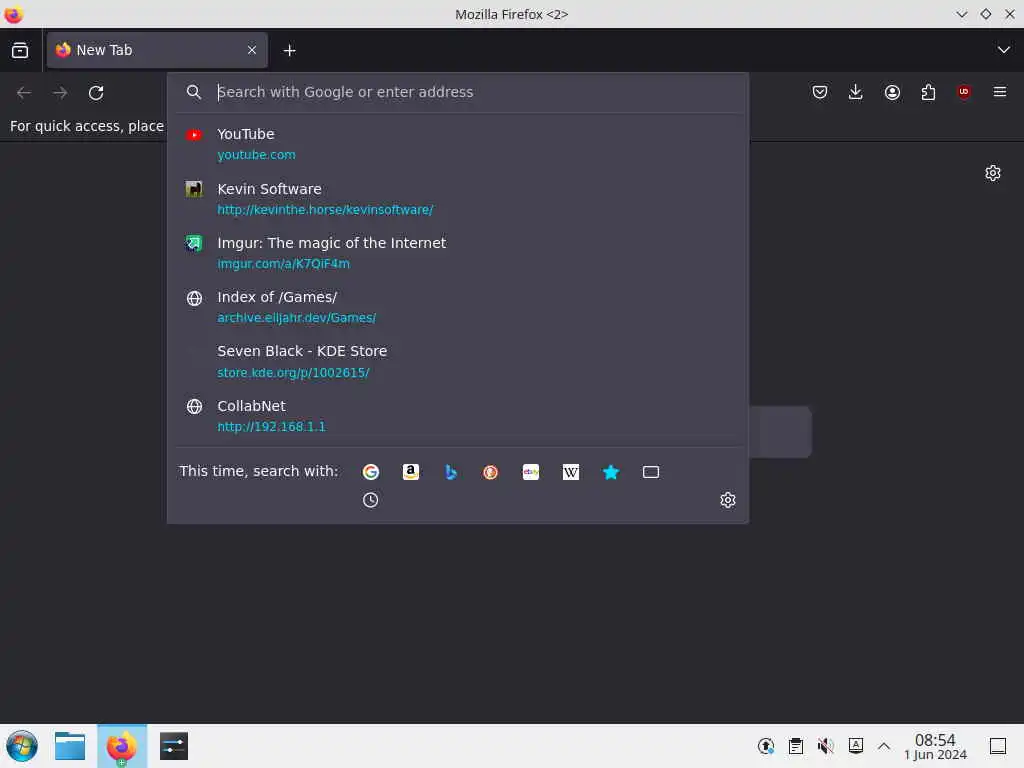1024x768 pixels.
Task: Click the search magnifier icon in address bar
Action: (193, 92)
